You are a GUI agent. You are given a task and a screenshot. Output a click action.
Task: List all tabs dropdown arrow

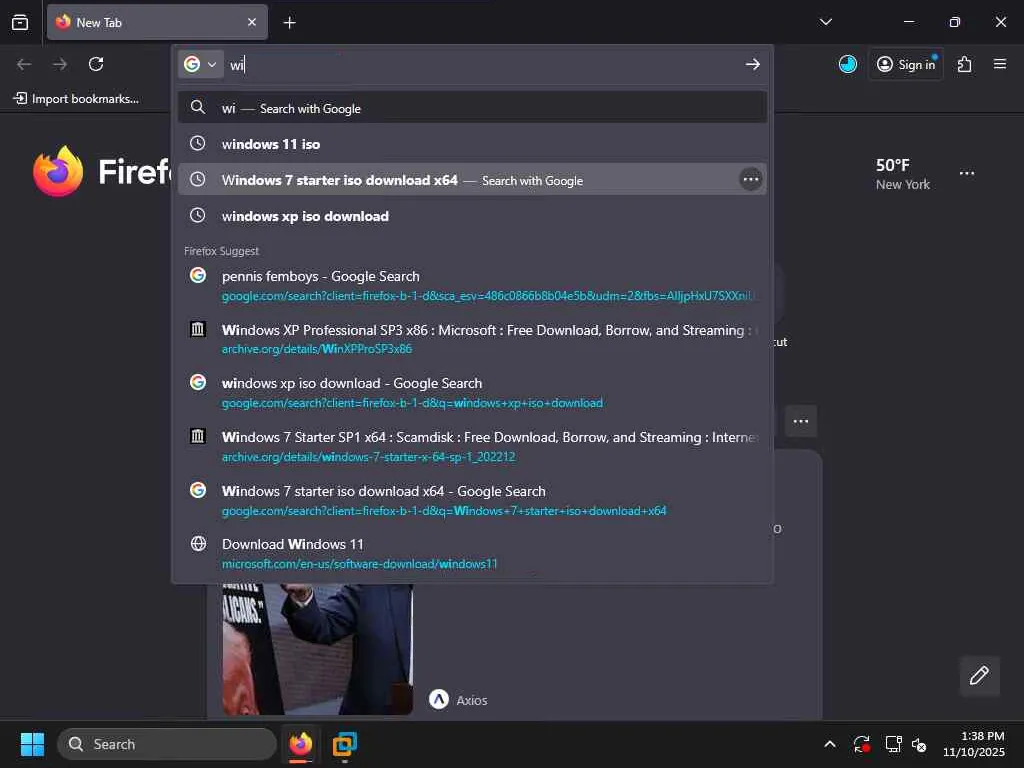tap(825, 22)
